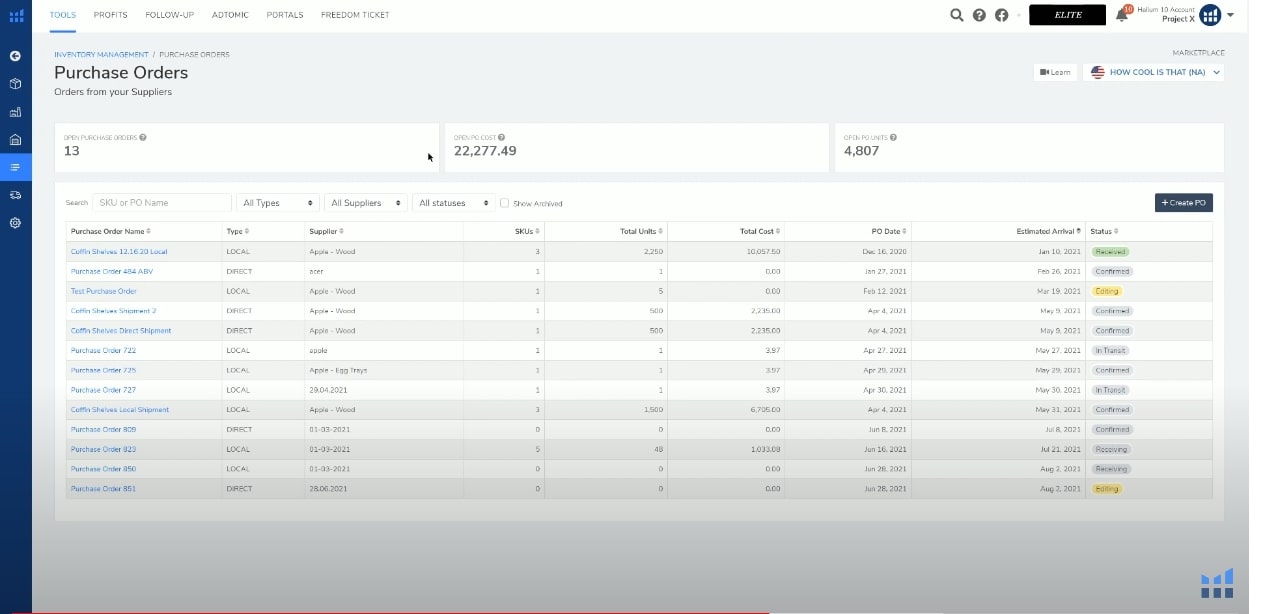Open the gear settings sidebar icon
The height and width of the screenshot is (614, 1264).
tap(15, 223)
